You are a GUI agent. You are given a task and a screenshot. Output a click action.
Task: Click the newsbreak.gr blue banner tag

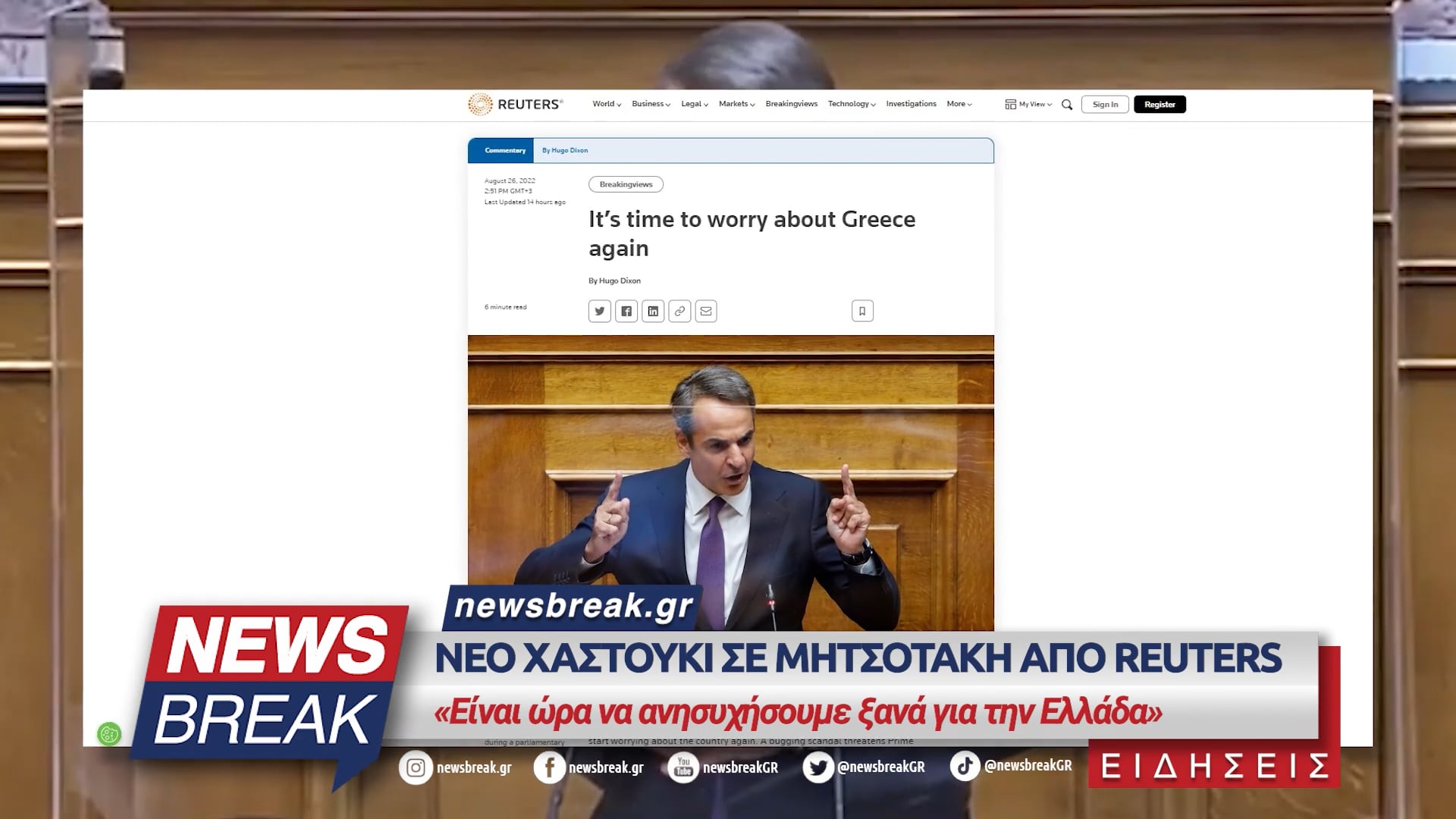(x=573, y=607)
